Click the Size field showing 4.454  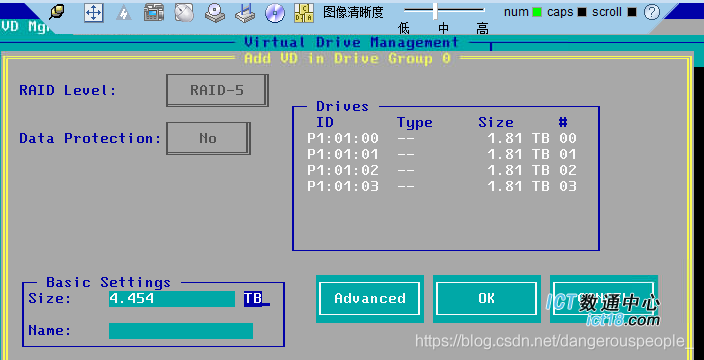coord(172,299)
